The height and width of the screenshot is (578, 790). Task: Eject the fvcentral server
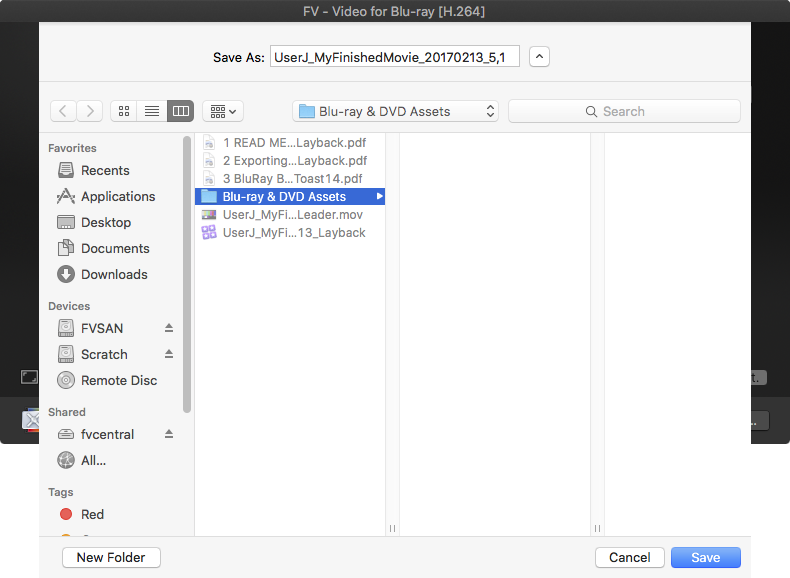(x=169, y=434)
